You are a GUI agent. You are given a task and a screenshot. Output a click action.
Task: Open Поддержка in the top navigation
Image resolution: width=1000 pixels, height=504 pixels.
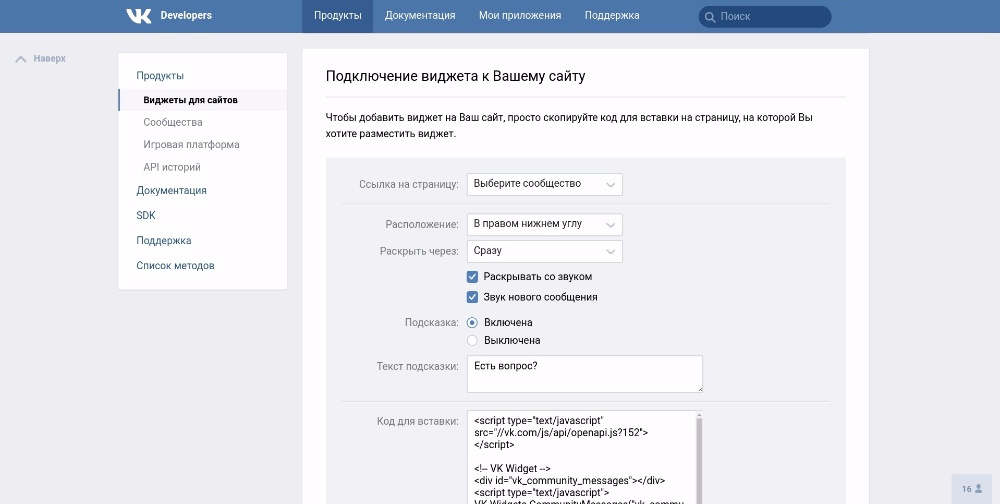click(612, 16)
